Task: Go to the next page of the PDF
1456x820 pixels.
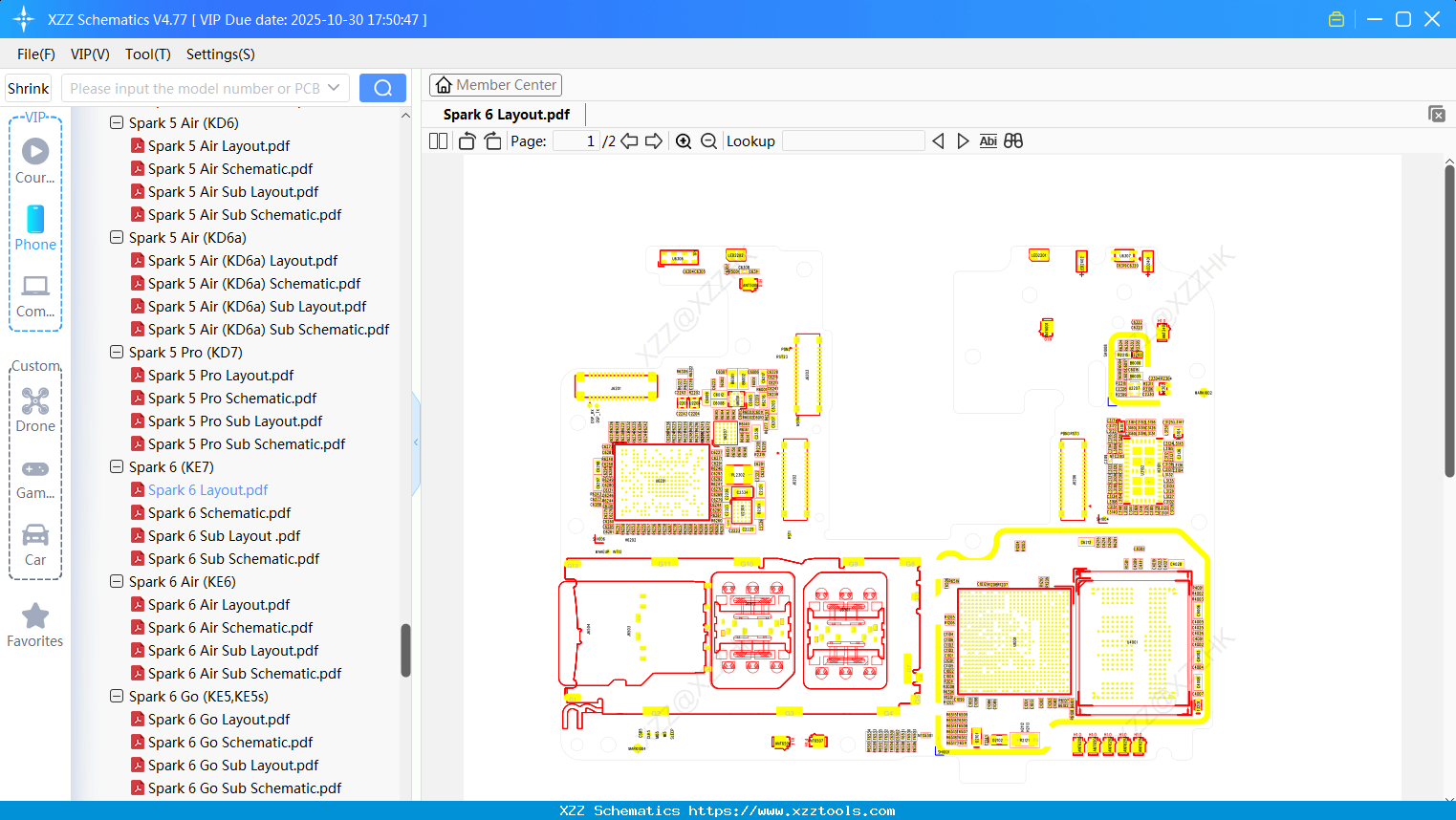Action: 653,140
